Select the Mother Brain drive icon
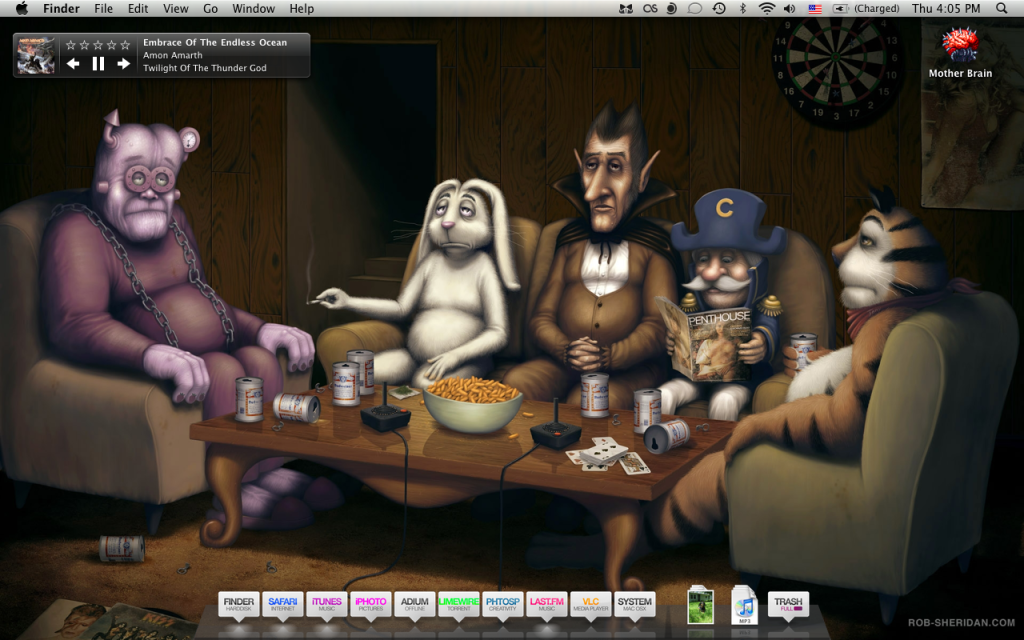This screenshot has width=1024, height=640. coord(960,44)
